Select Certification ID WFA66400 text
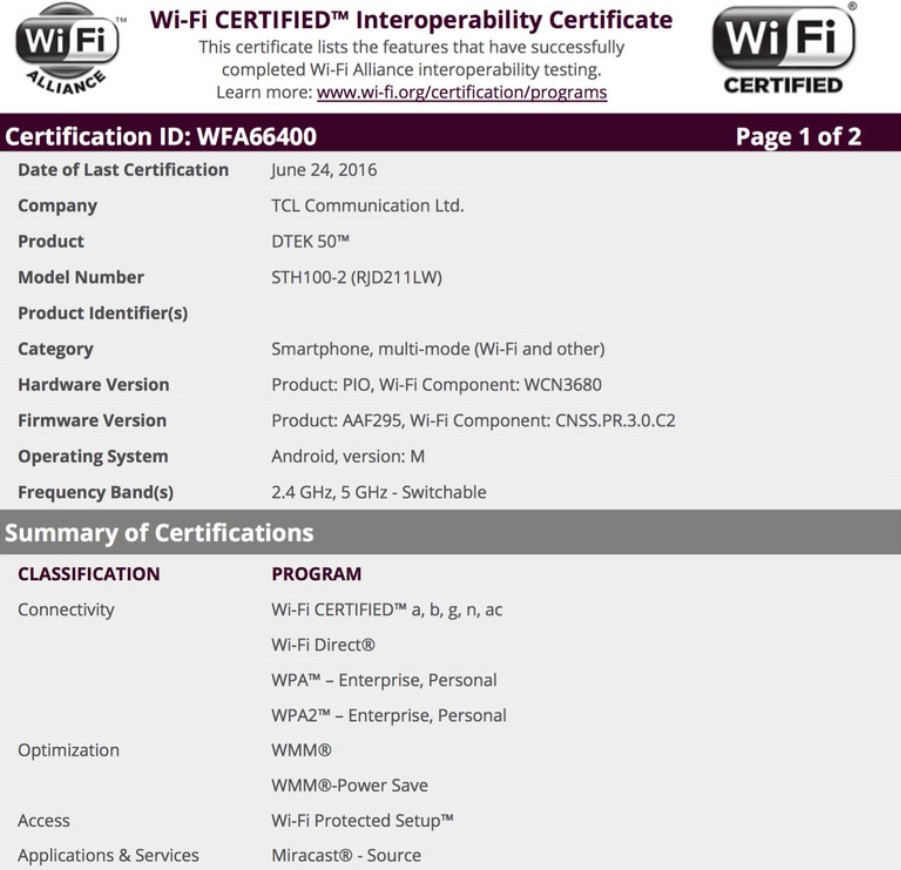This screenshot has width=901, height=870. pos(160,137)
